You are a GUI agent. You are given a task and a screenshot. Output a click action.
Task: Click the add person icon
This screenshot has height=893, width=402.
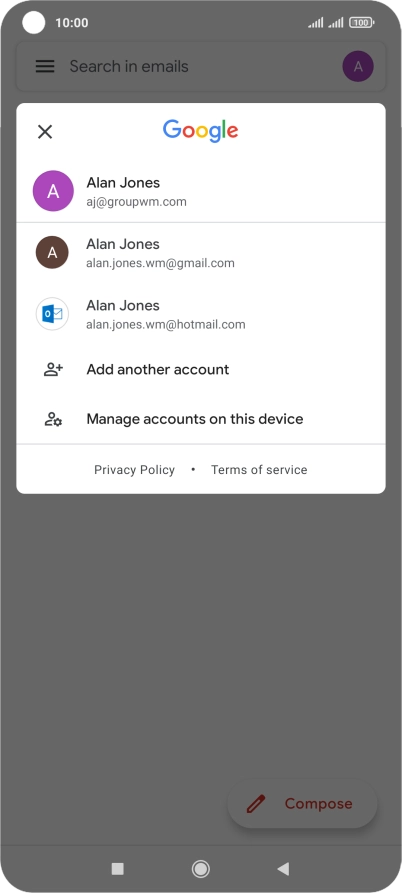[x=53, y=370]
